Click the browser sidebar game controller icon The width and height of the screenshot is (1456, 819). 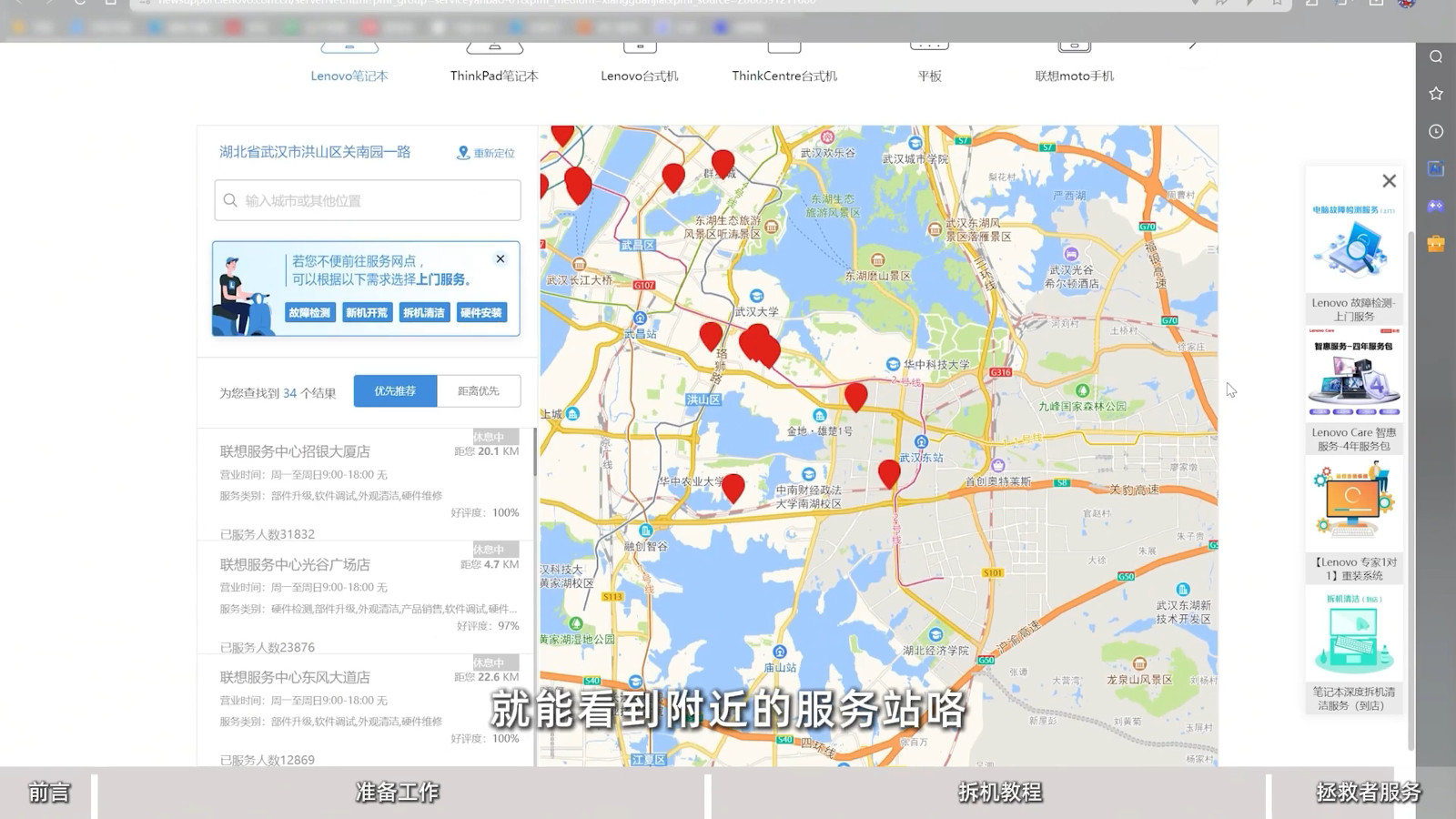1436,206
